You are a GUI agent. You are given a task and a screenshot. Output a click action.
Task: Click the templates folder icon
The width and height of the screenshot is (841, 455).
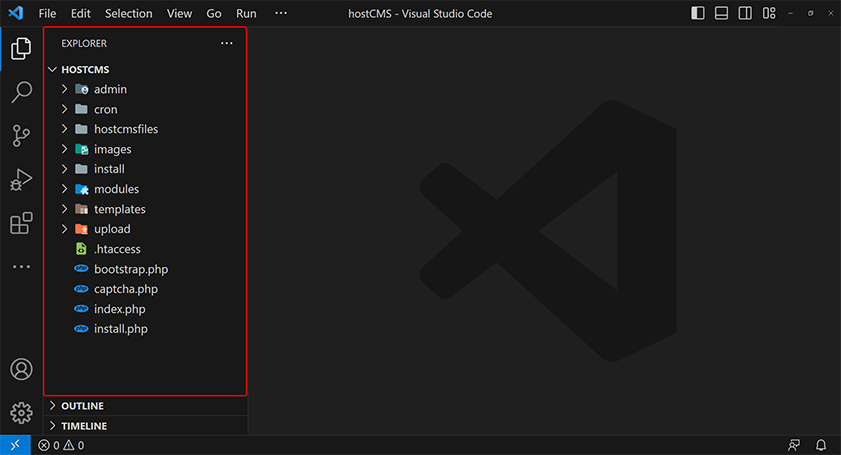point(82,209)
